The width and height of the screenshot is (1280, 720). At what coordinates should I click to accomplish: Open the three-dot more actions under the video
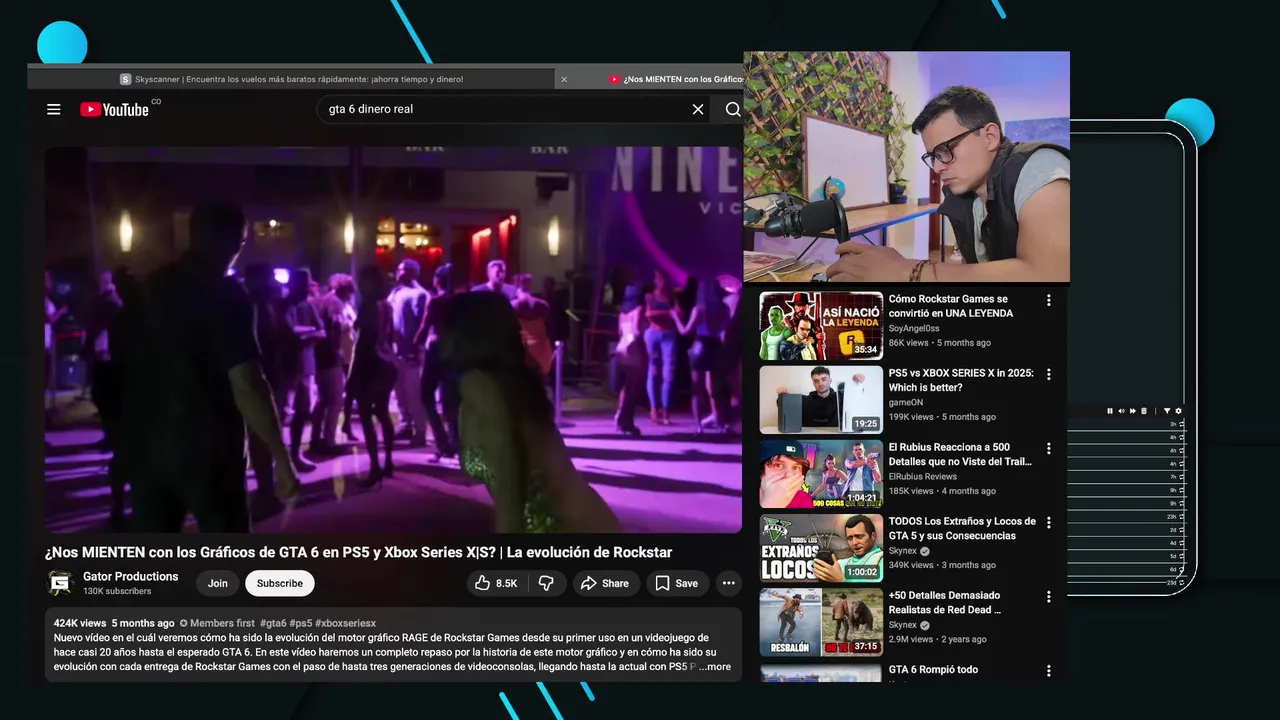click(729, 583)
